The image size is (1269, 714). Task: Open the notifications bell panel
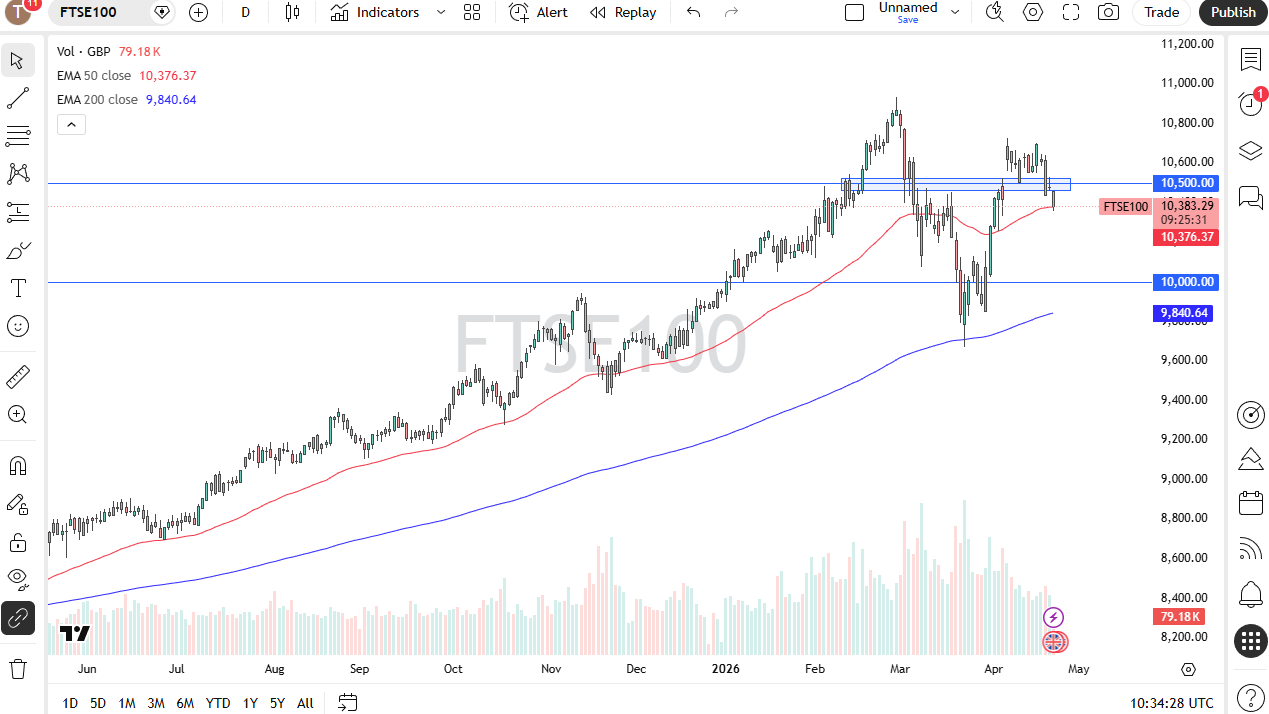point(1250,594)
